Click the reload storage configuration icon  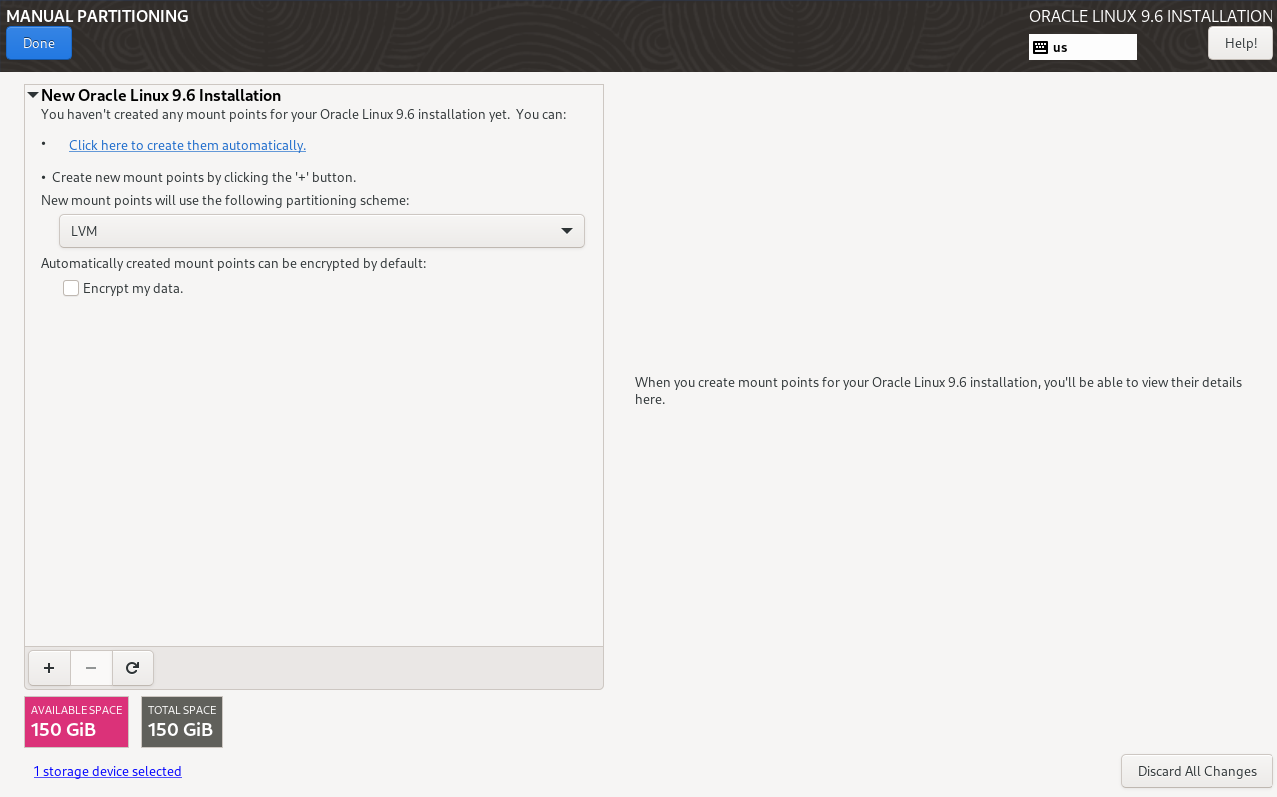(132, 668)
